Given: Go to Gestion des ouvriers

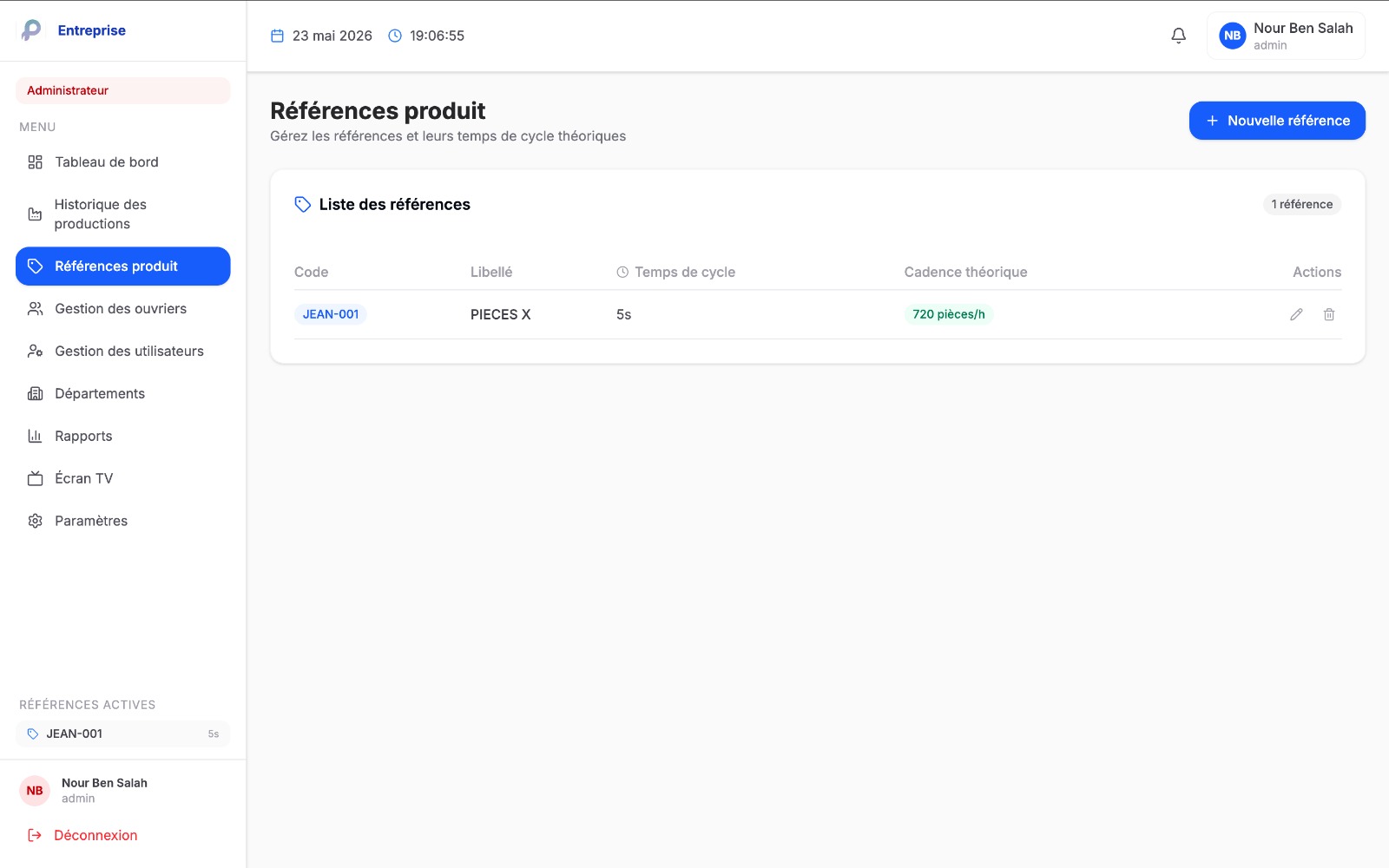Looking at the screenshot, I should 123,309.
